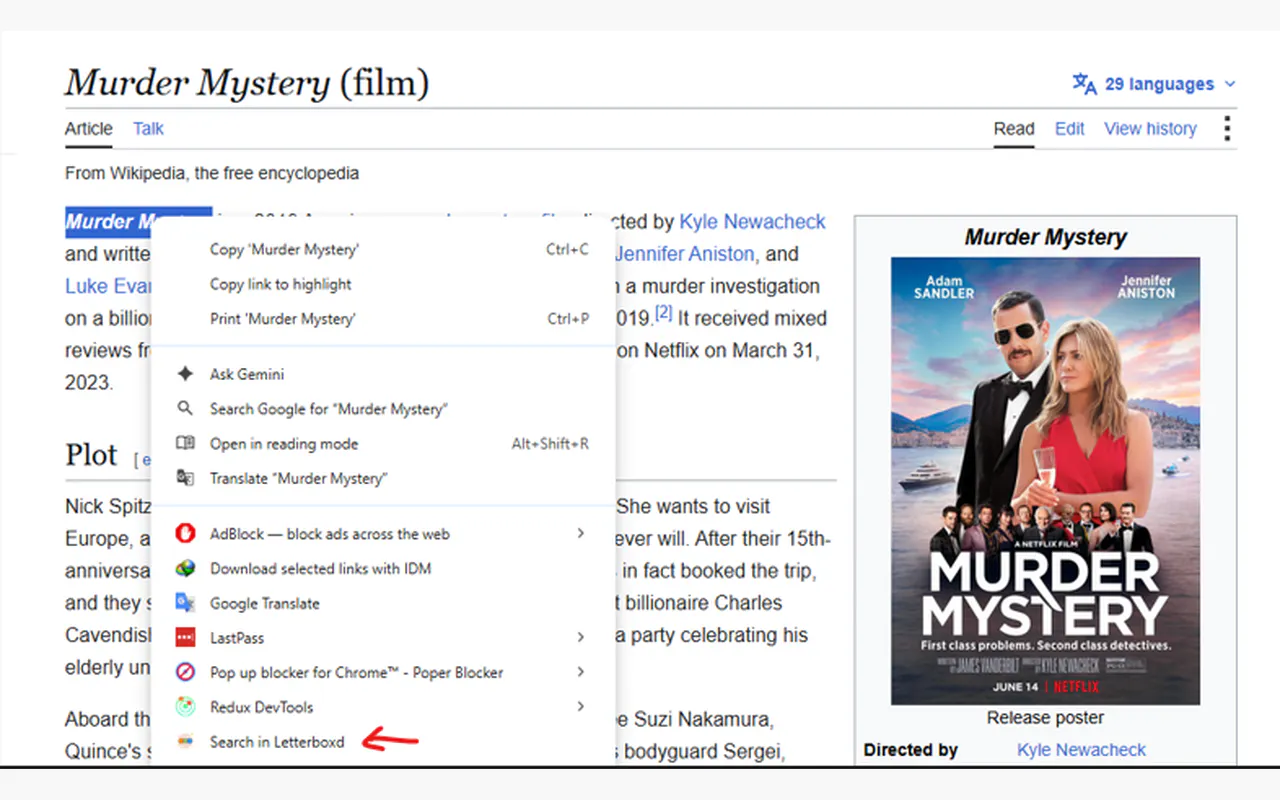Switch to the Talk tab
This screenshot has height=800, width=1280.
pos(148,128)
